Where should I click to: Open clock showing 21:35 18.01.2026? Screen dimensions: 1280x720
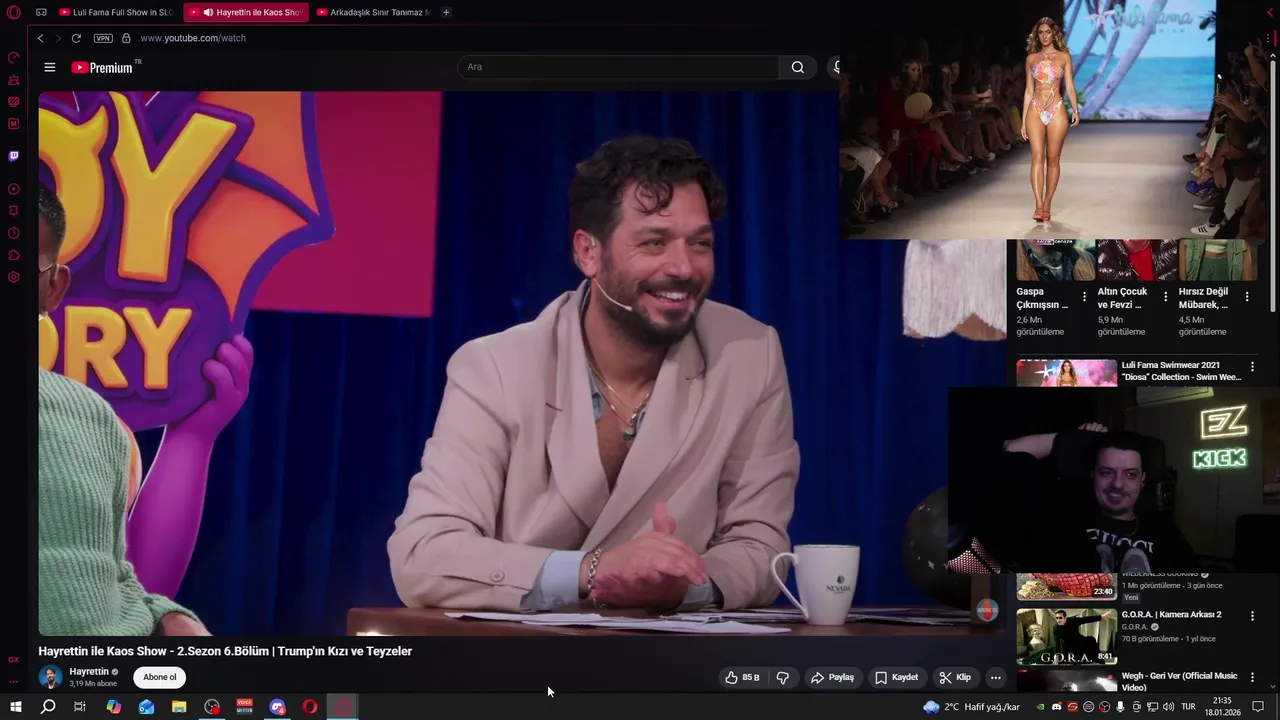[x=1221, y=707]
